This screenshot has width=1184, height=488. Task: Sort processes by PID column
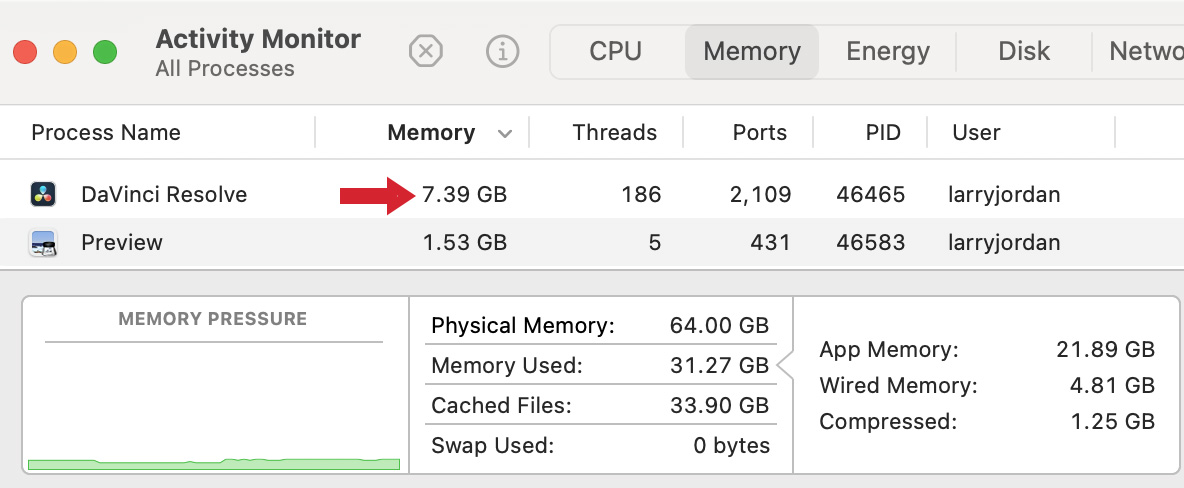point(883,132)
